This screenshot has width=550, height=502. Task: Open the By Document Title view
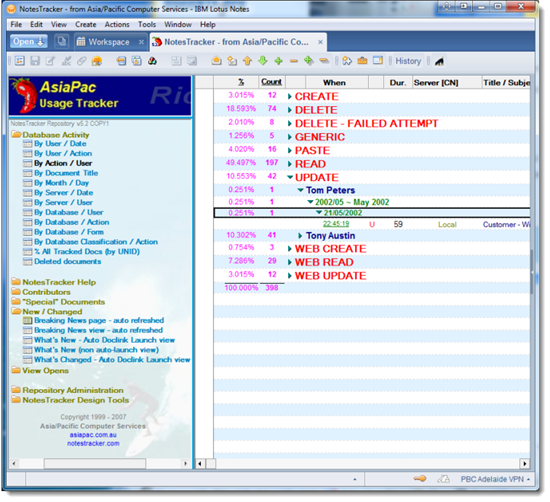point(66,173)
